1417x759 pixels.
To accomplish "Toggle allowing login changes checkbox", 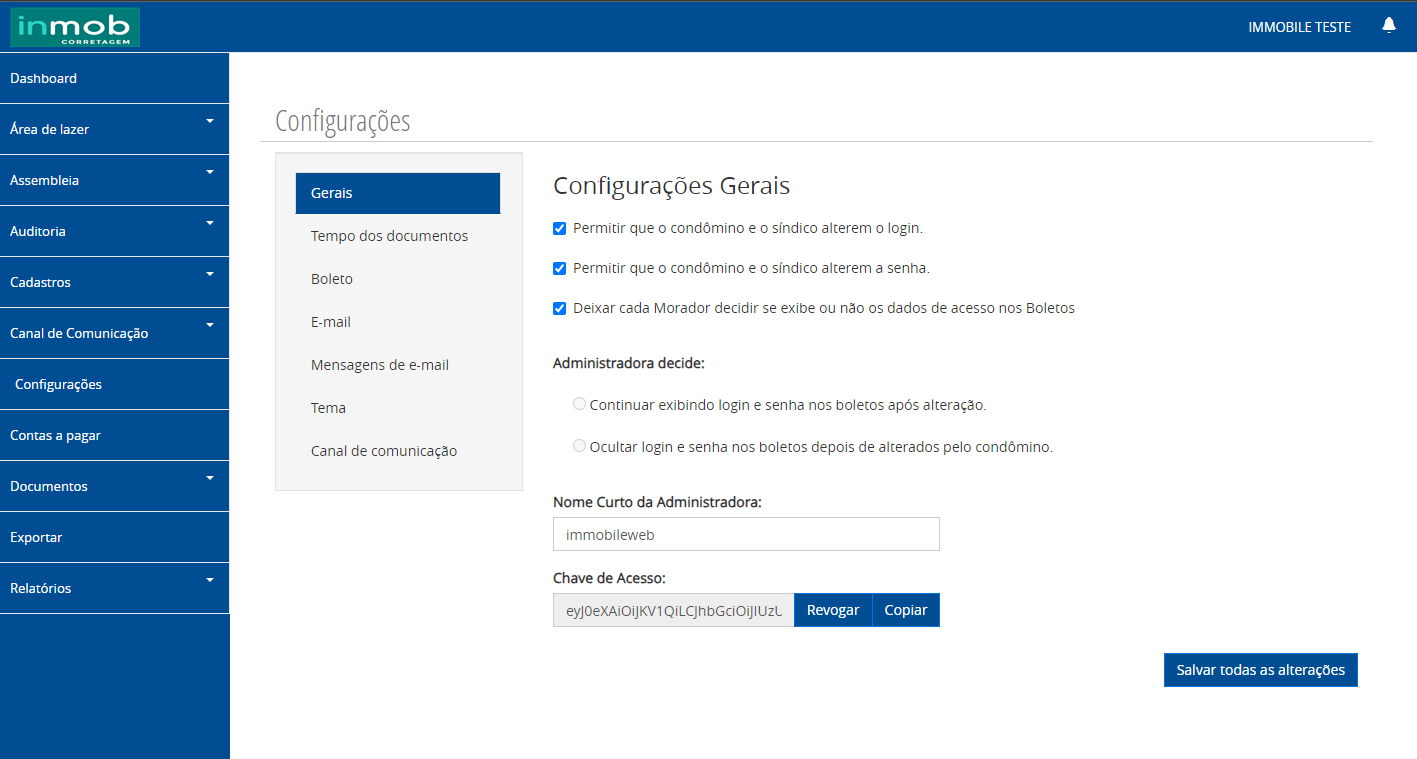I will [x=560, y=228].
